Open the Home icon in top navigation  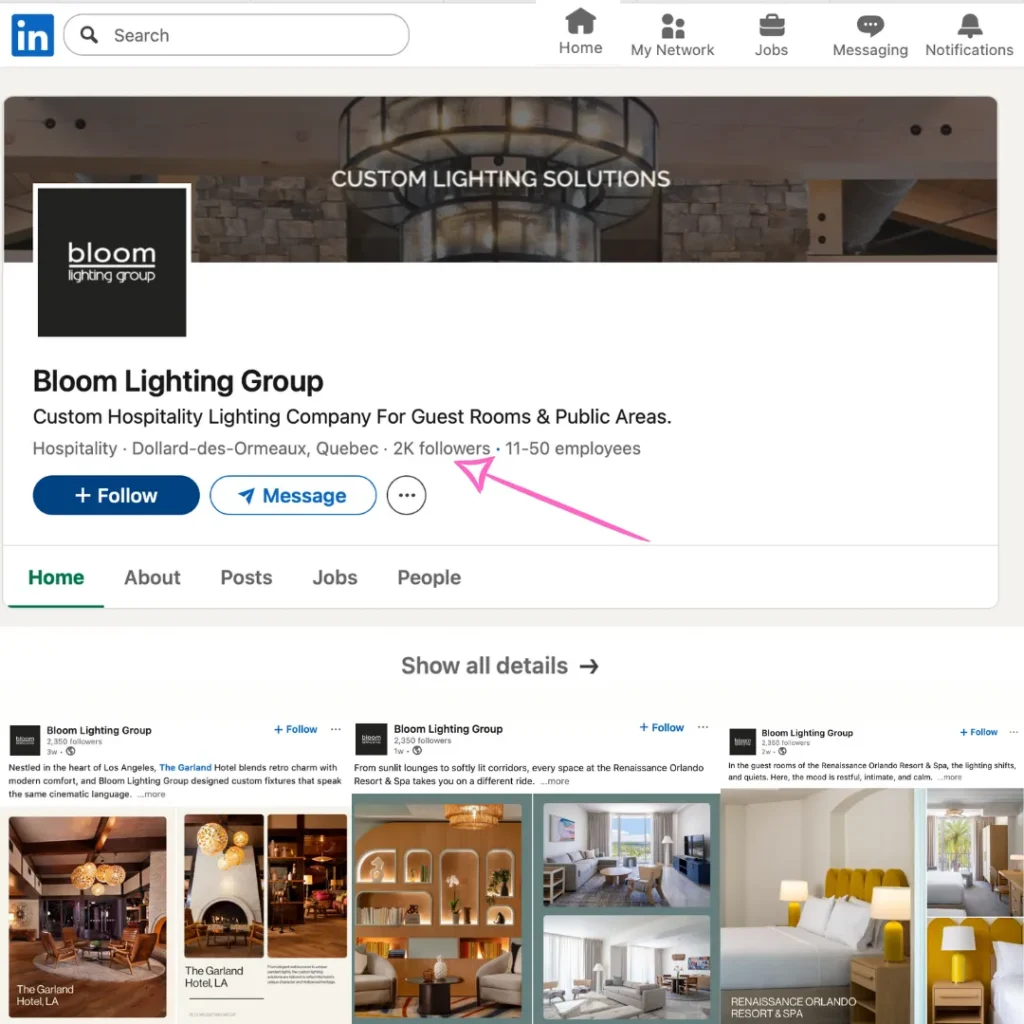tap(580, 24)
